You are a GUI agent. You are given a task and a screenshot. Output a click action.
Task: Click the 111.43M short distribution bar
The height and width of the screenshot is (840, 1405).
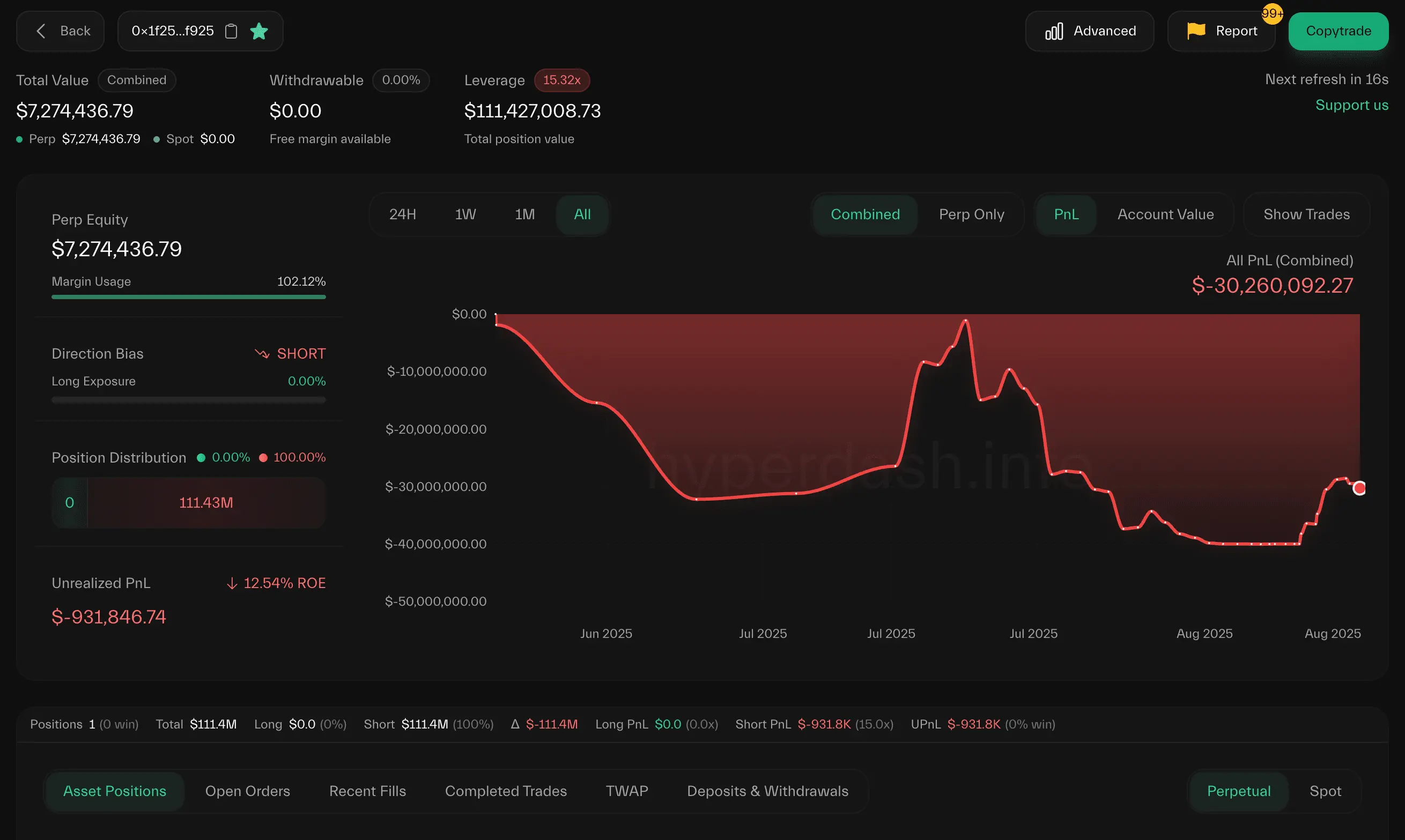206,503
